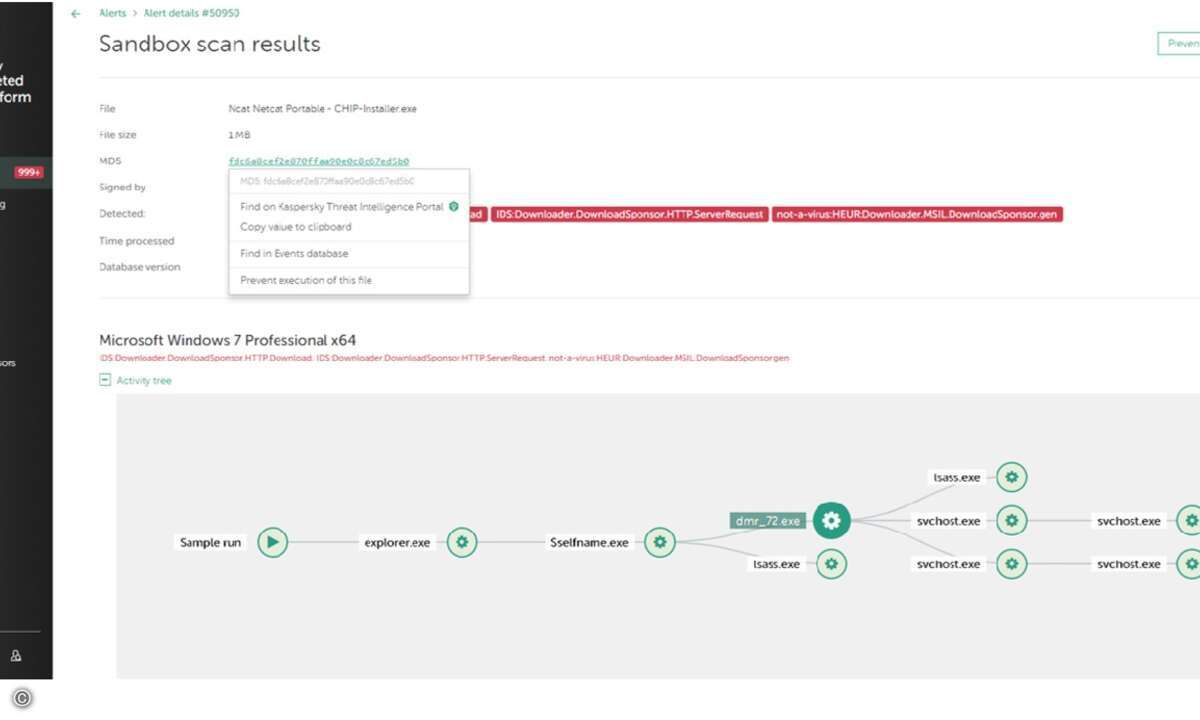Go back using the left arrow icon
The image size is (1200, 720).
point(76,14)
